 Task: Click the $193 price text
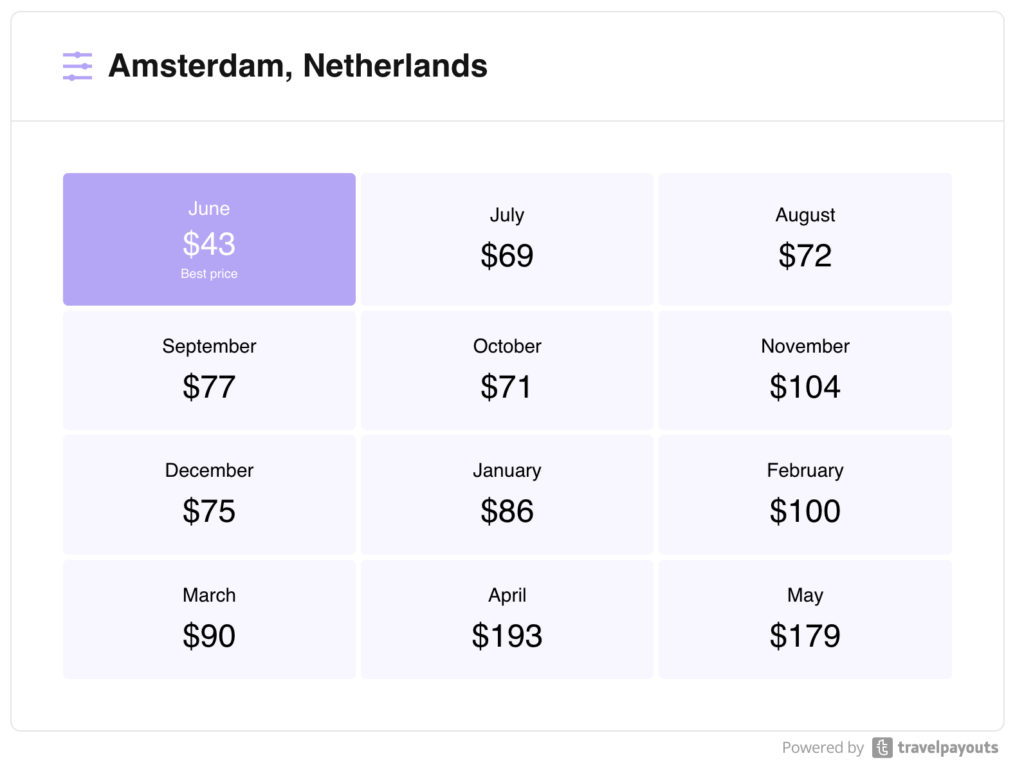pyautogui.click(x=507, y=636)
